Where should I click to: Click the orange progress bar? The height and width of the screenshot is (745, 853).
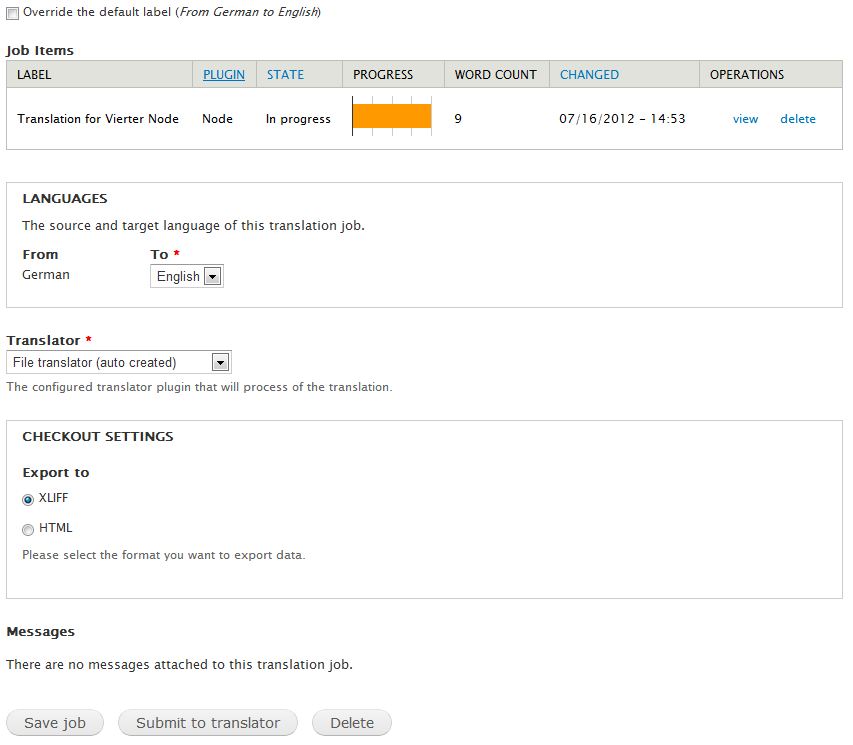point(392,116)
